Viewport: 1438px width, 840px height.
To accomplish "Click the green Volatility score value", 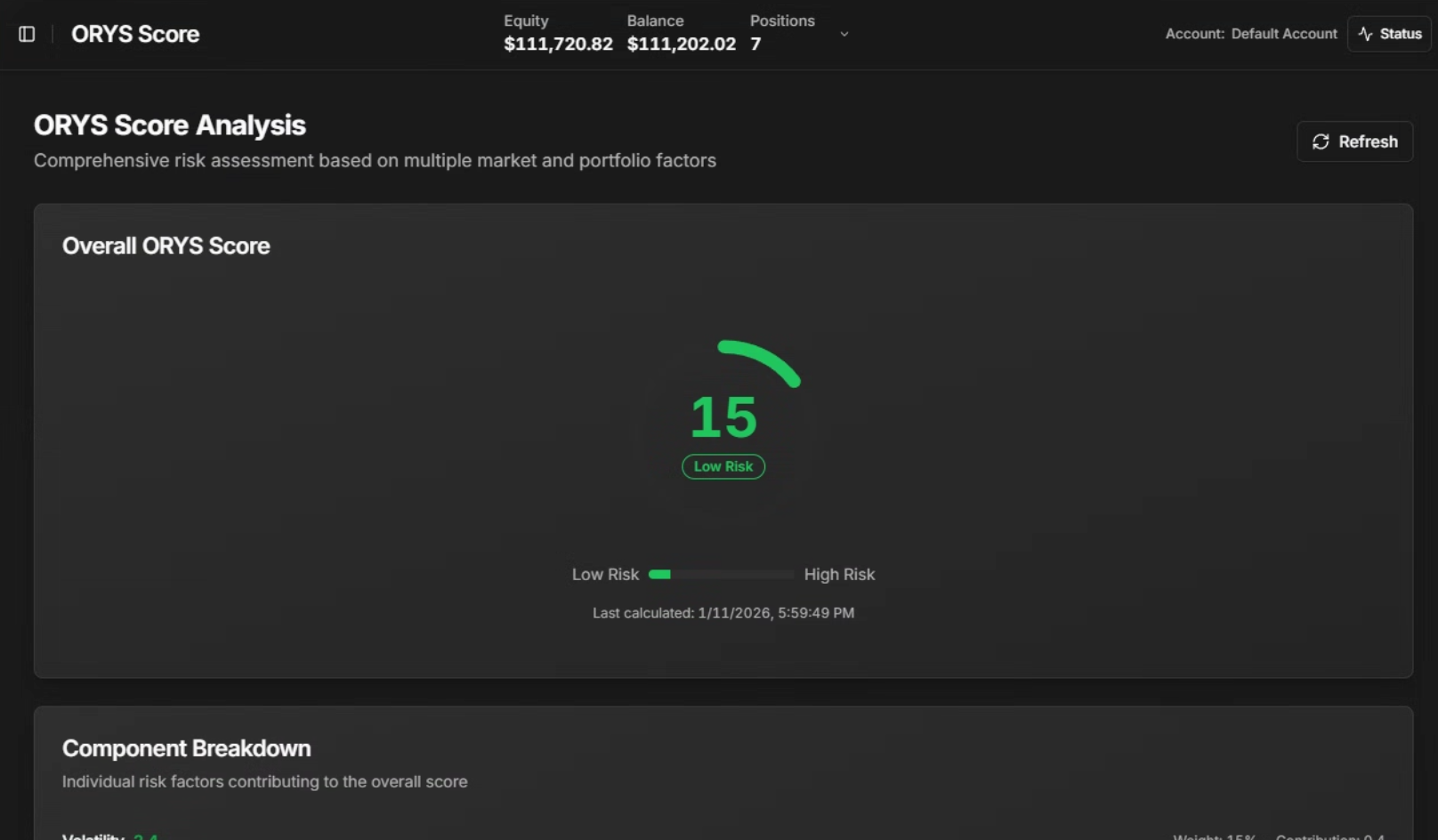I will point(145,836).
